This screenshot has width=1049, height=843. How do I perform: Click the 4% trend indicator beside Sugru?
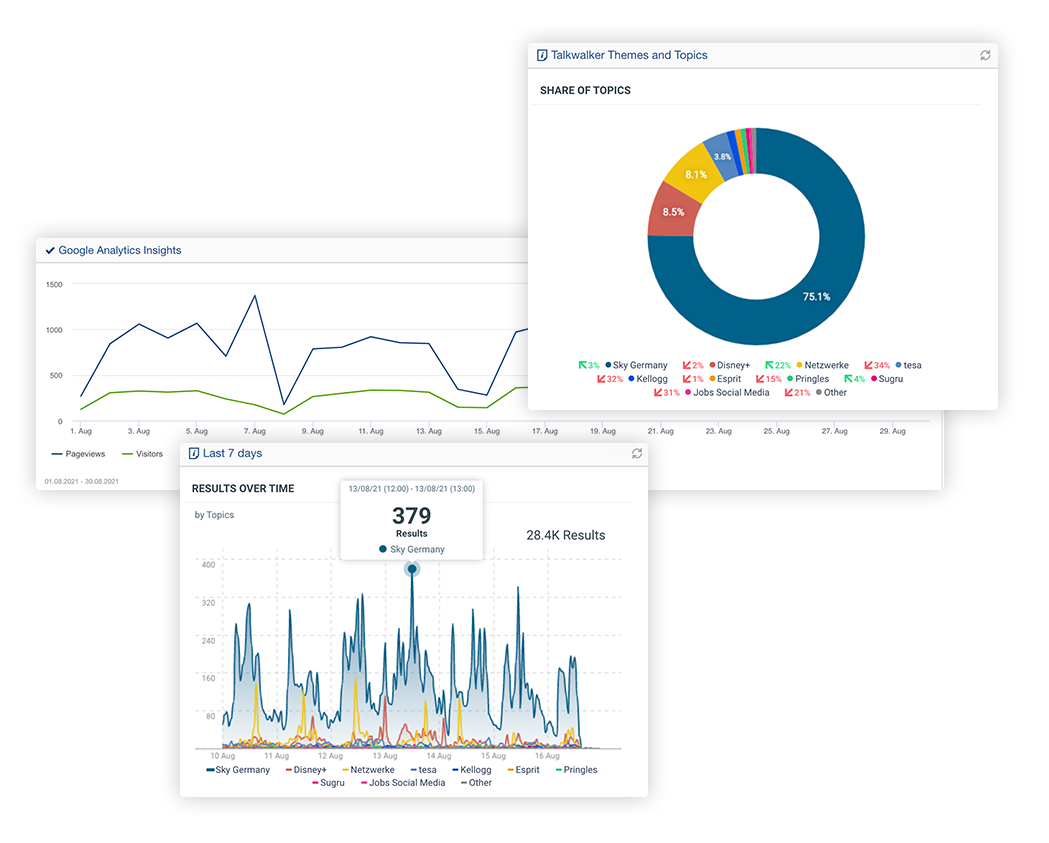click(x=854, y=379)
